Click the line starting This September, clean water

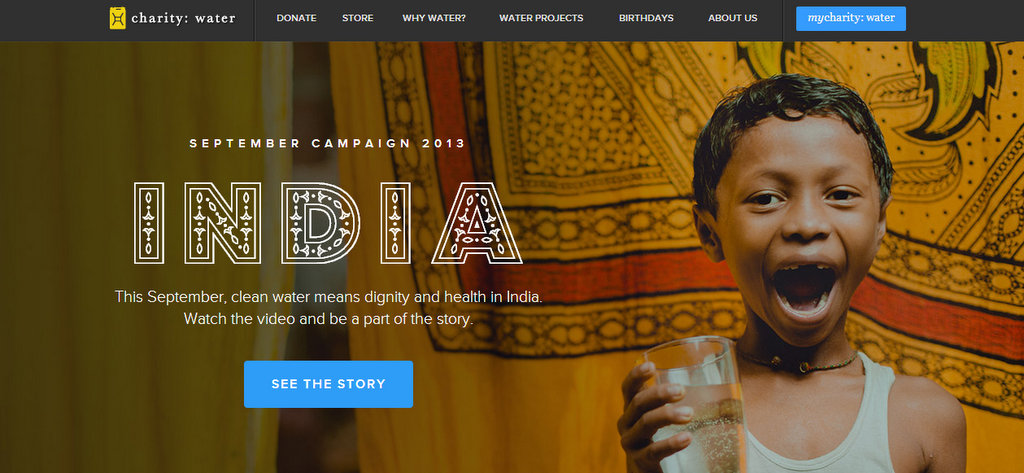click(329, 297)
